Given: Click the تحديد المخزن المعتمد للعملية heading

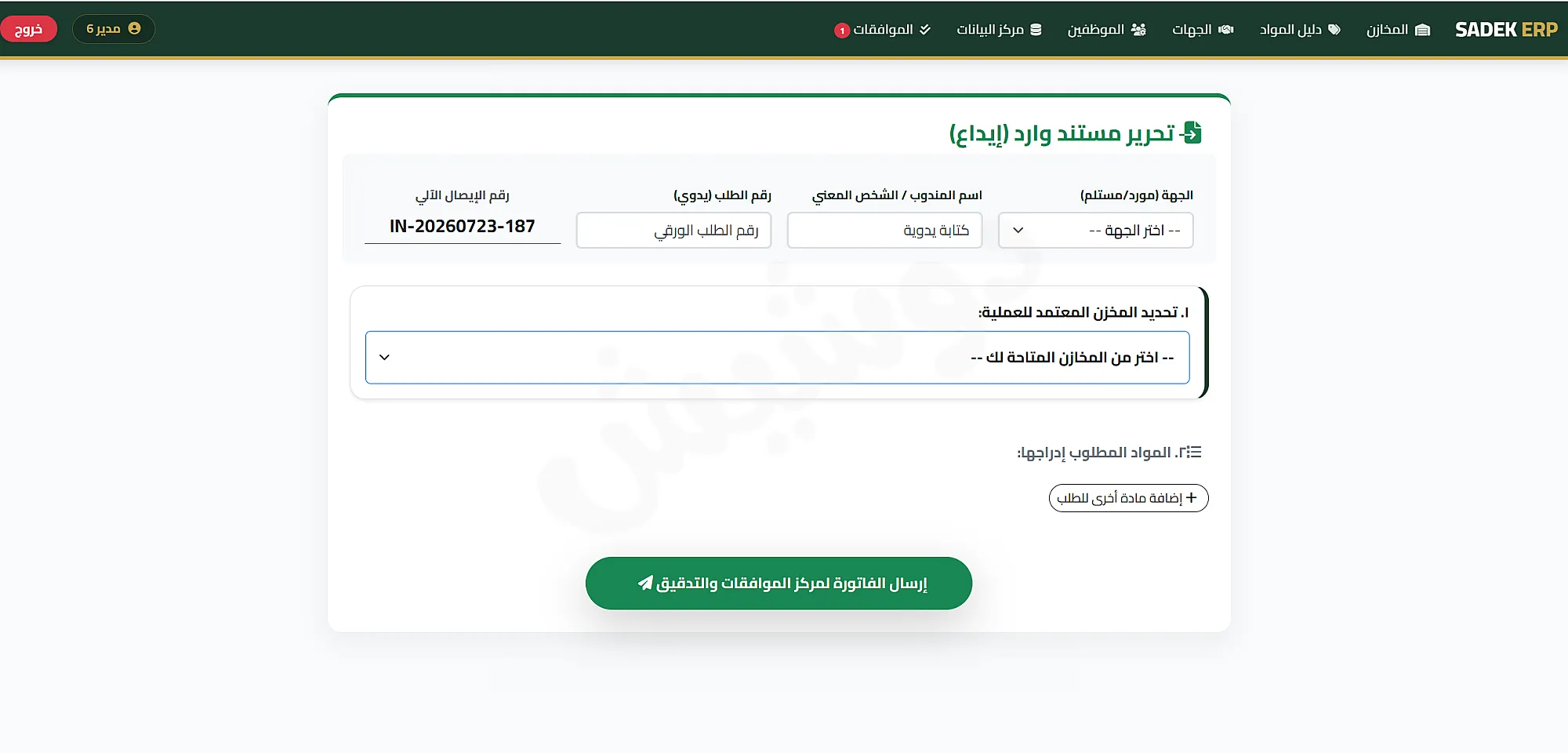Looking at the screenshot, I should pos(1083,312).
